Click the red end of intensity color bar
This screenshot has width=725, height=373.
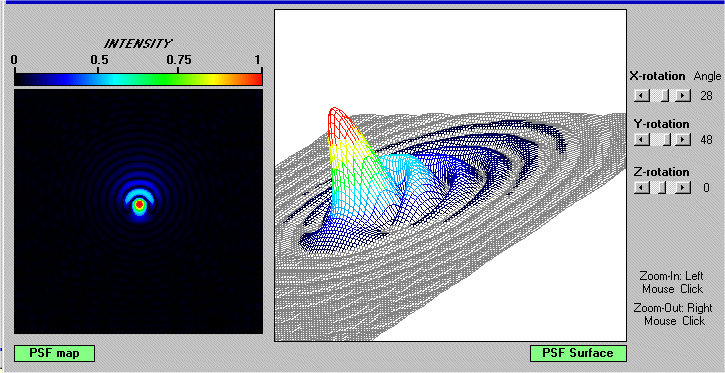pyautogui.click(x=258, y=79)
